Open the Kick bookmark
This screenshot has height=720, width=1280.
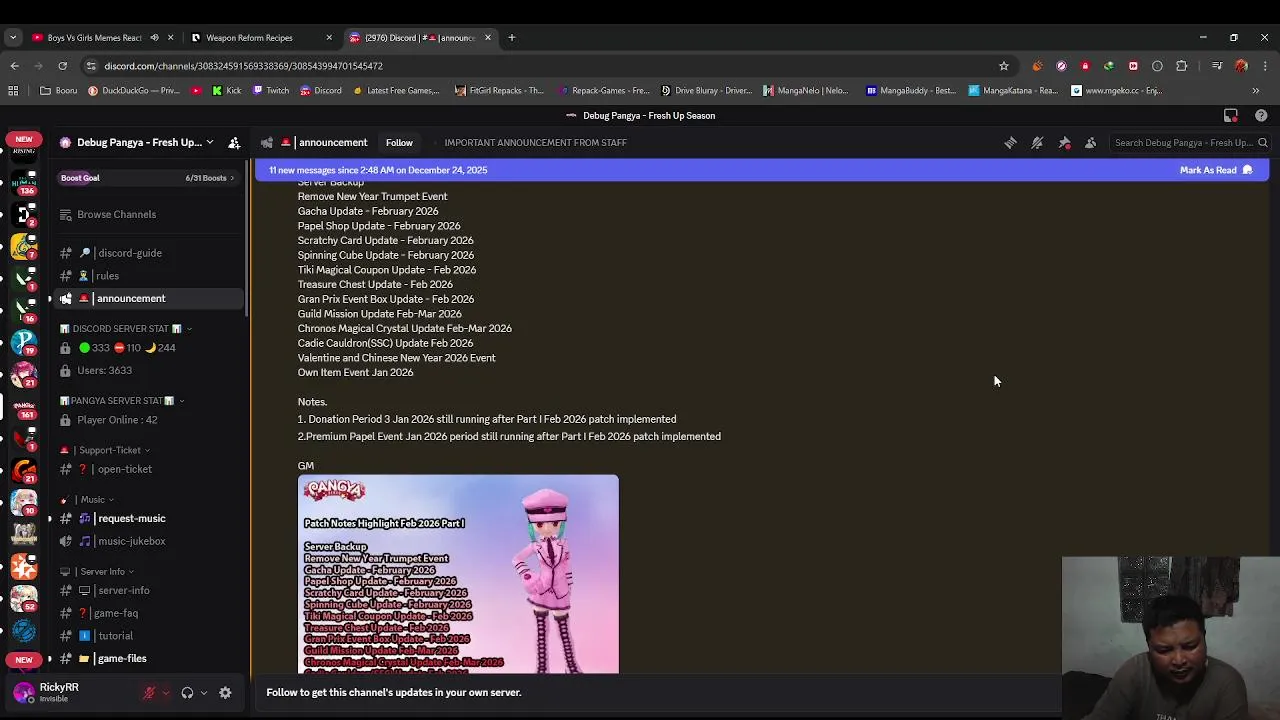coord(226,90)
